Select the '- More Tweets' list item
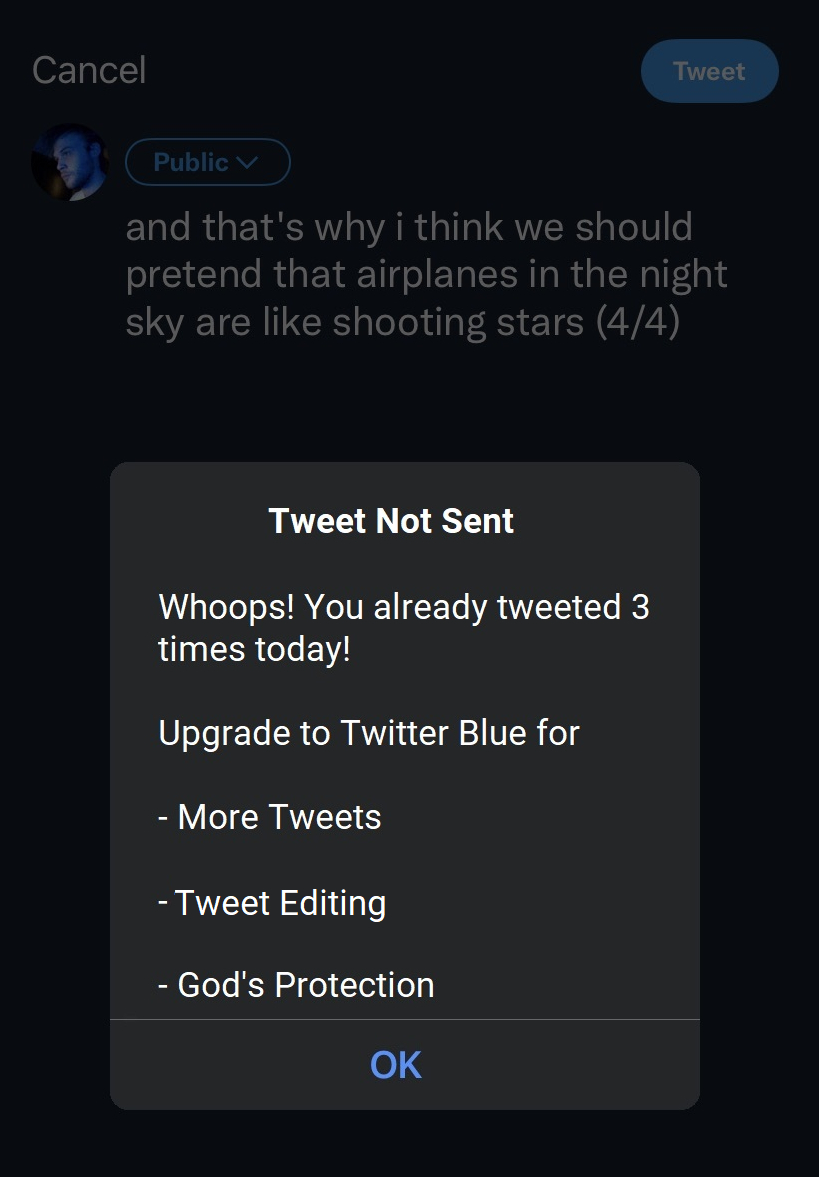The width and height of the screenshot is (819, 1177). 270,817
